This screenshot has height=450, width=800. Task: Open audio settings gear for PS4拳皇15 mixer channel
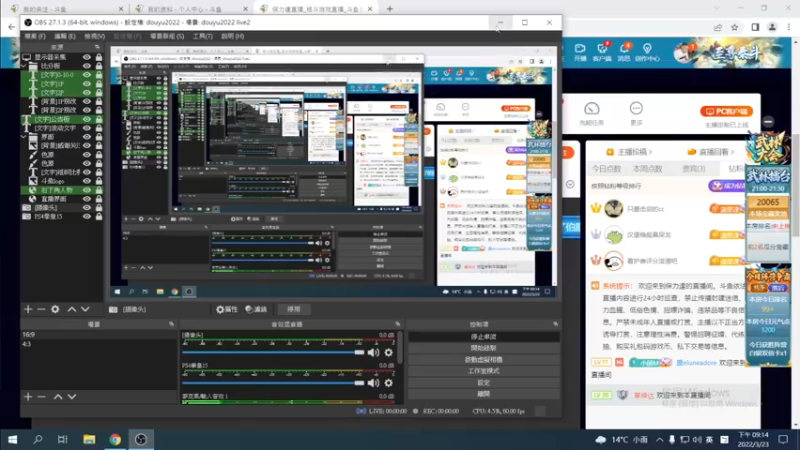click(389, 383)
